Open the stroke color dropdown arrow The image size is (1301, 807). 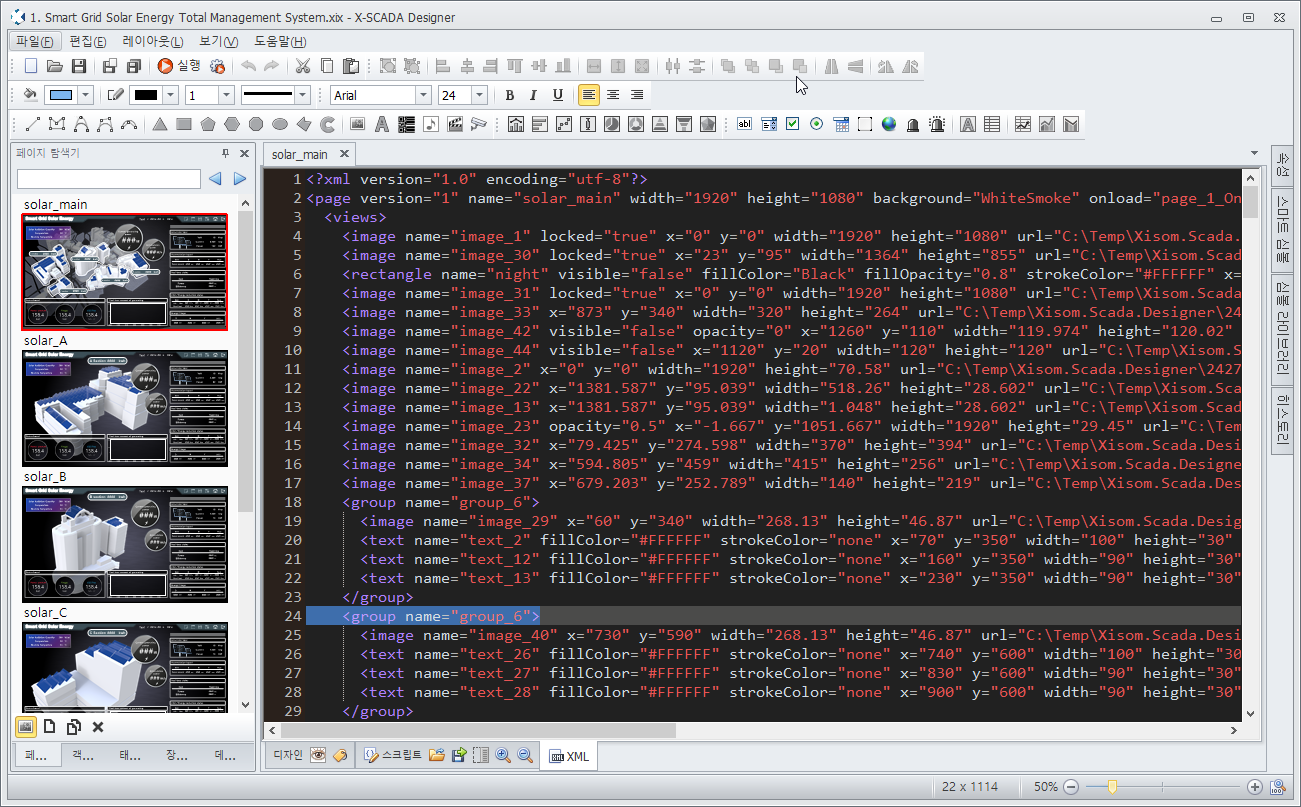(170, 95)
